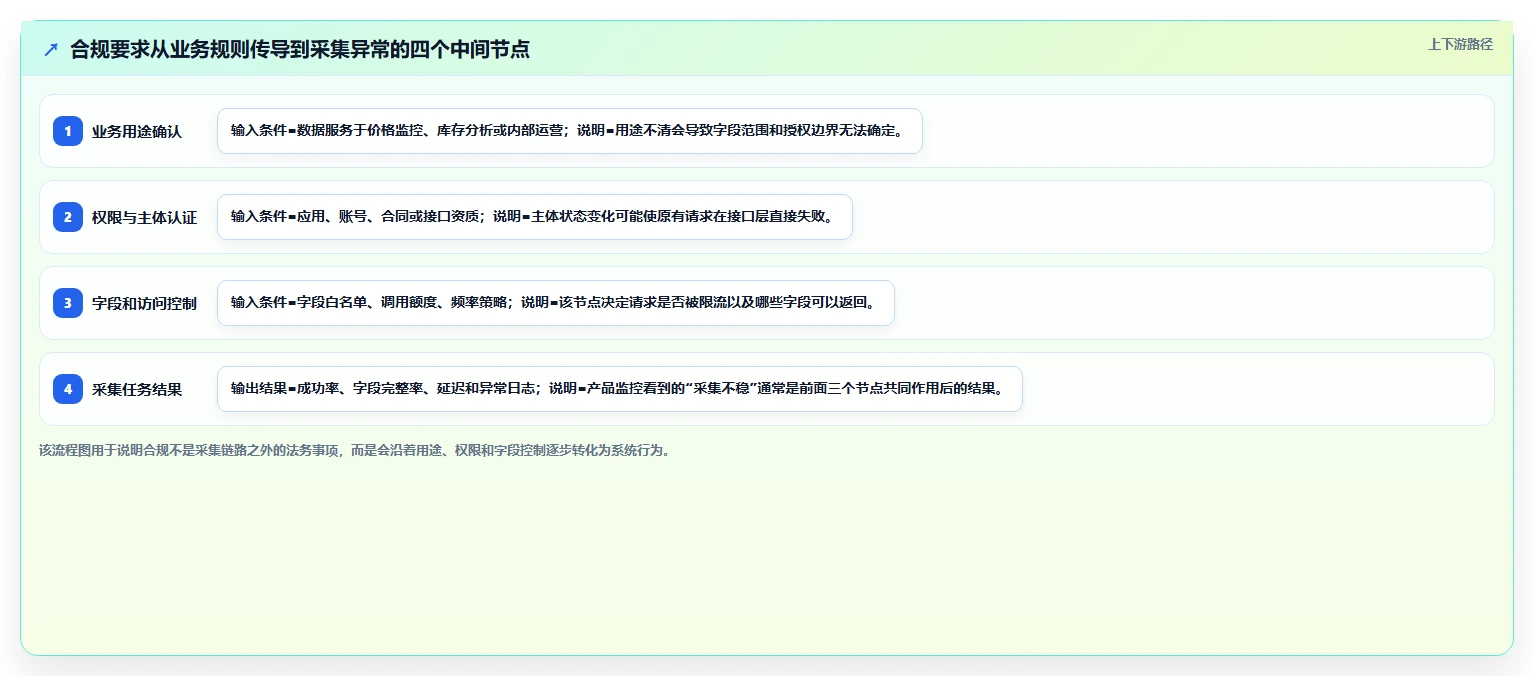Select the 业务用途确认 step label
This screenshot has width=1534, height=676.
137,131
